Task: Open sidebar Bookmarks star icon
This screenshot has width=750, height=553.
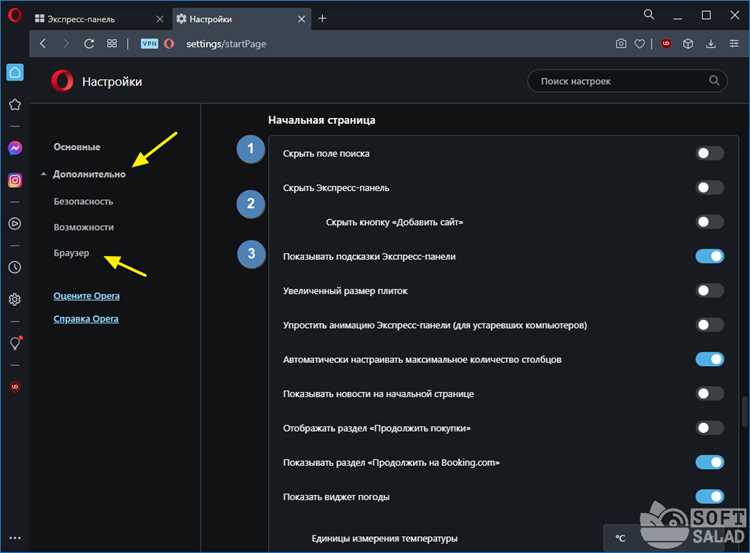Action: point(15,104)
